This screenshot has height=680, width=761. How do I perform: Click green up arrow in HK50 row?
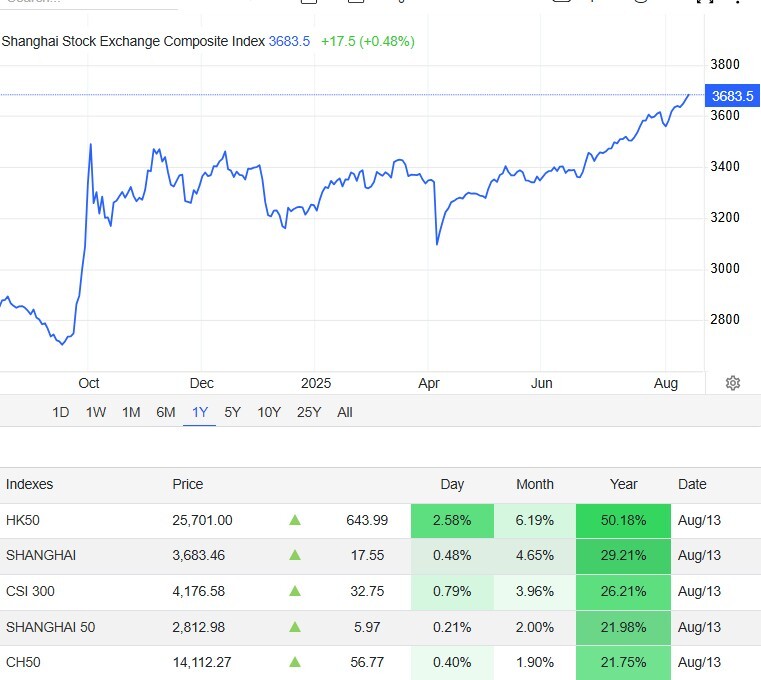295,520
